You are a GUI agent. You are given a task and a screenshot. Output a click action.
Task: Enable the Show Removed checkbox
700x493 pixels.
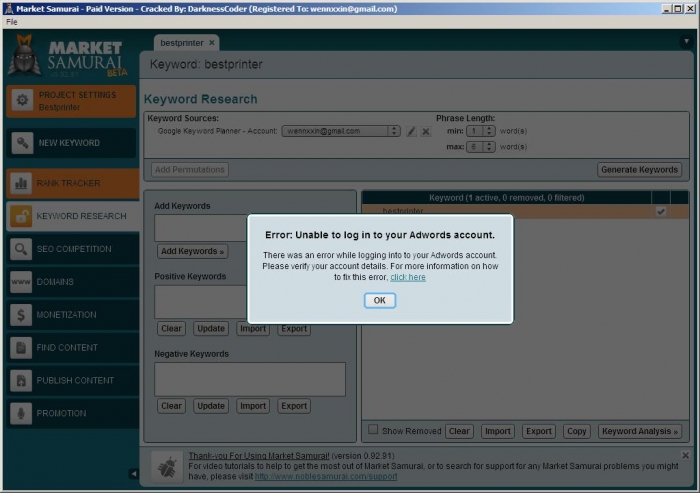click(x=373, y=430)
